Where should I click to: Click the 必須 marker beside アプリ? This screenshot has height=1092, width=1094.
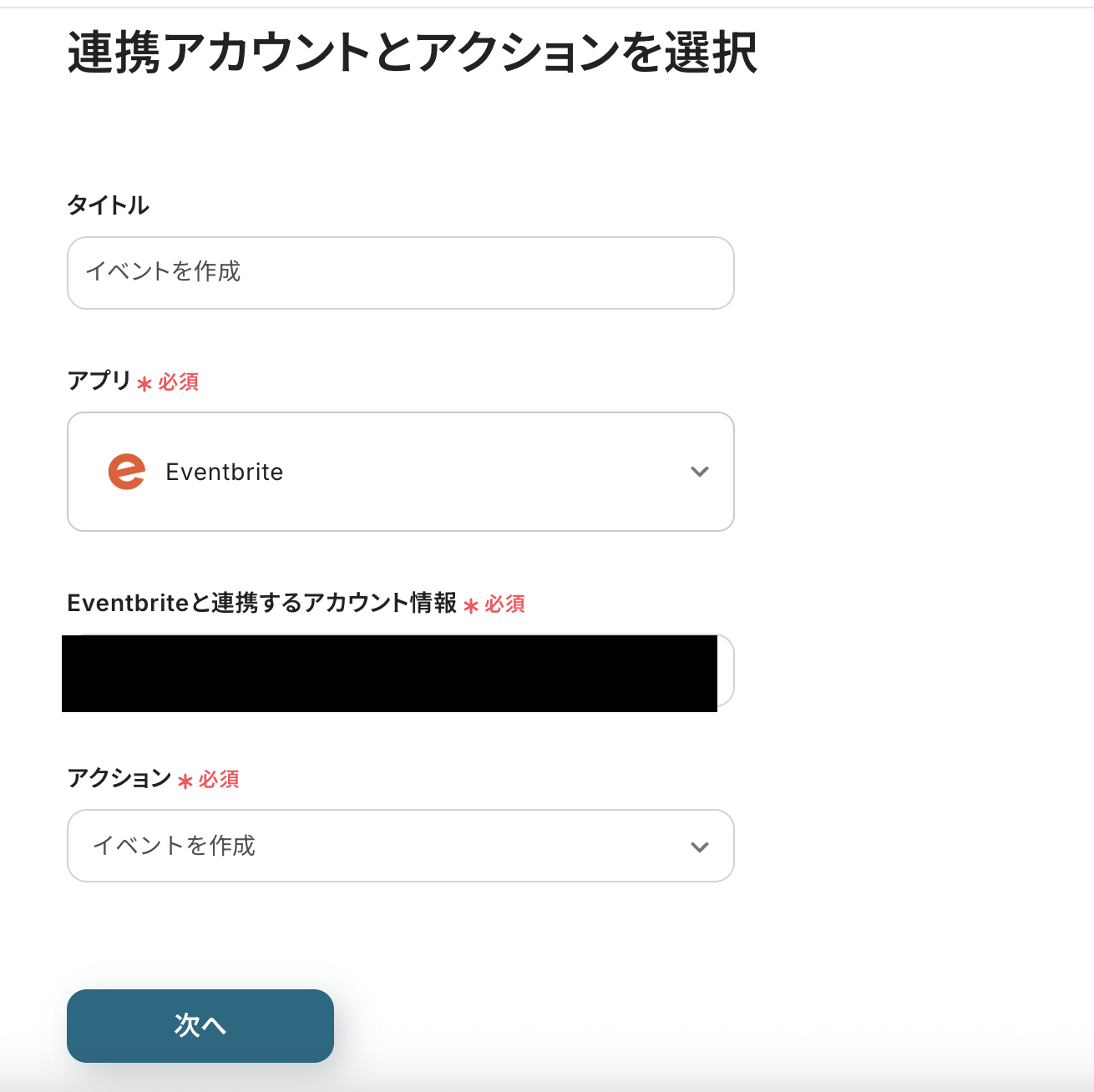179,382
